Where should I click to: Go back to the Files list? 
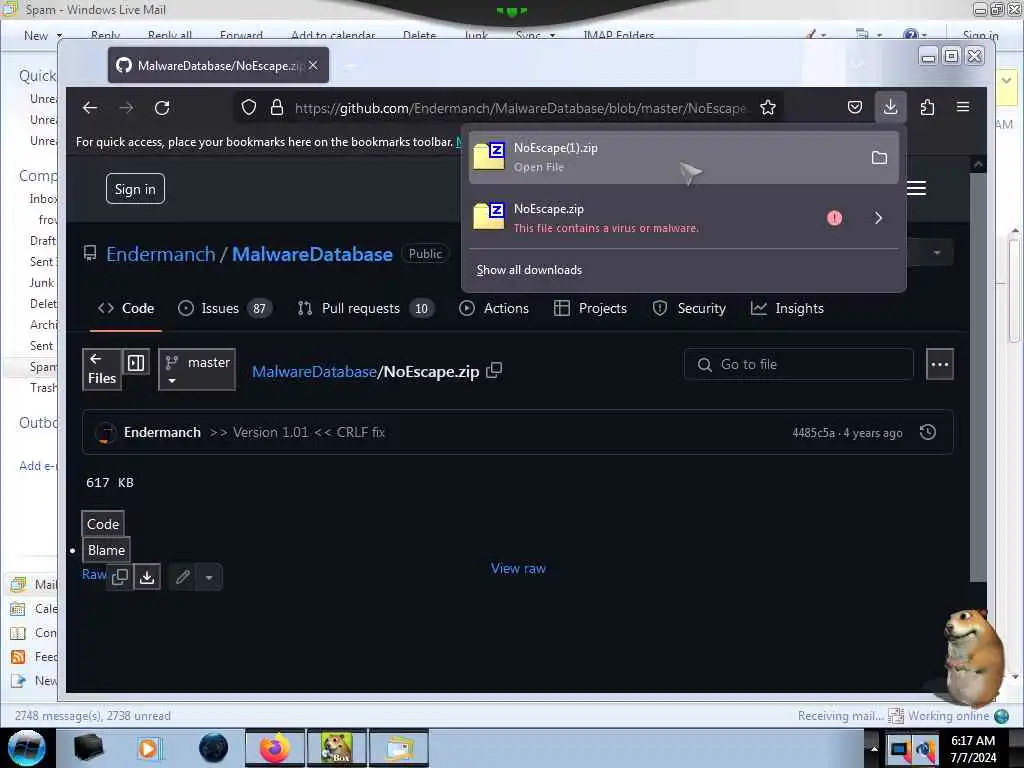[x=102, y=370]
